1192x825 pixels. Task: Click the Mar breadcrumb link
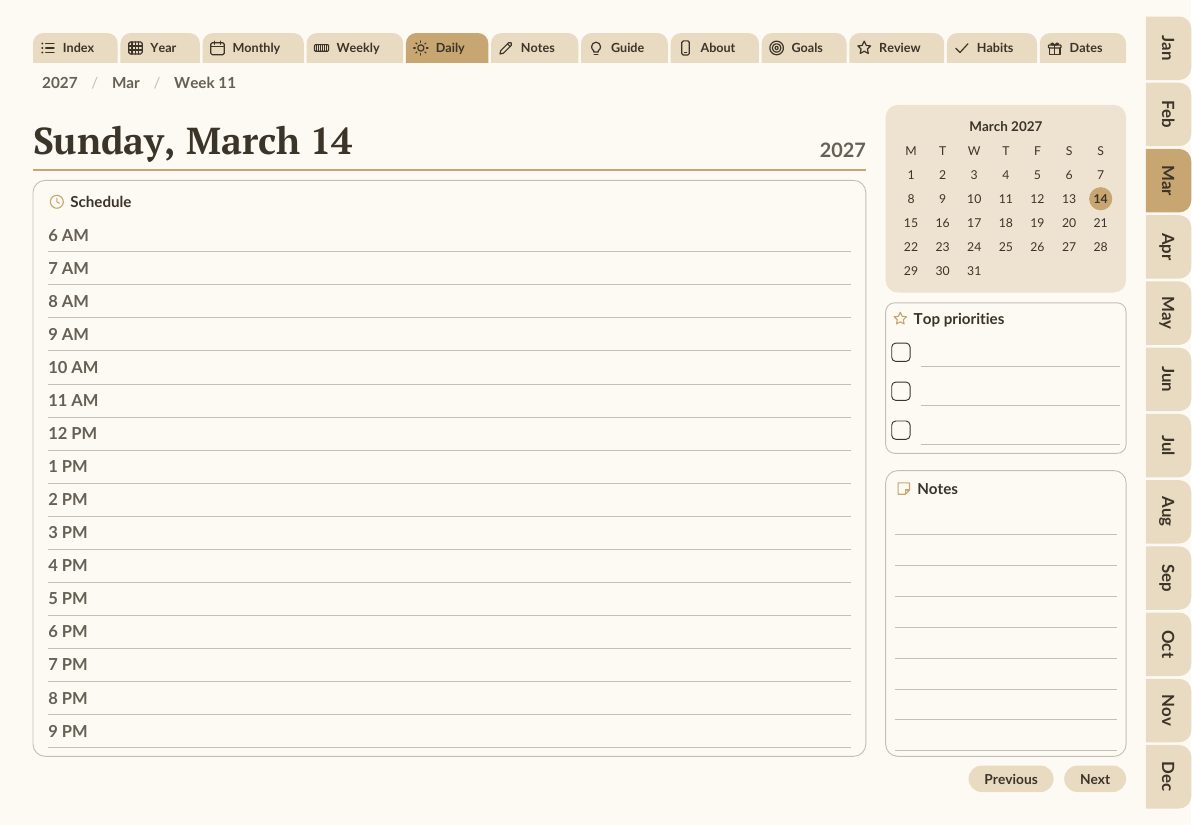point(125,83)
